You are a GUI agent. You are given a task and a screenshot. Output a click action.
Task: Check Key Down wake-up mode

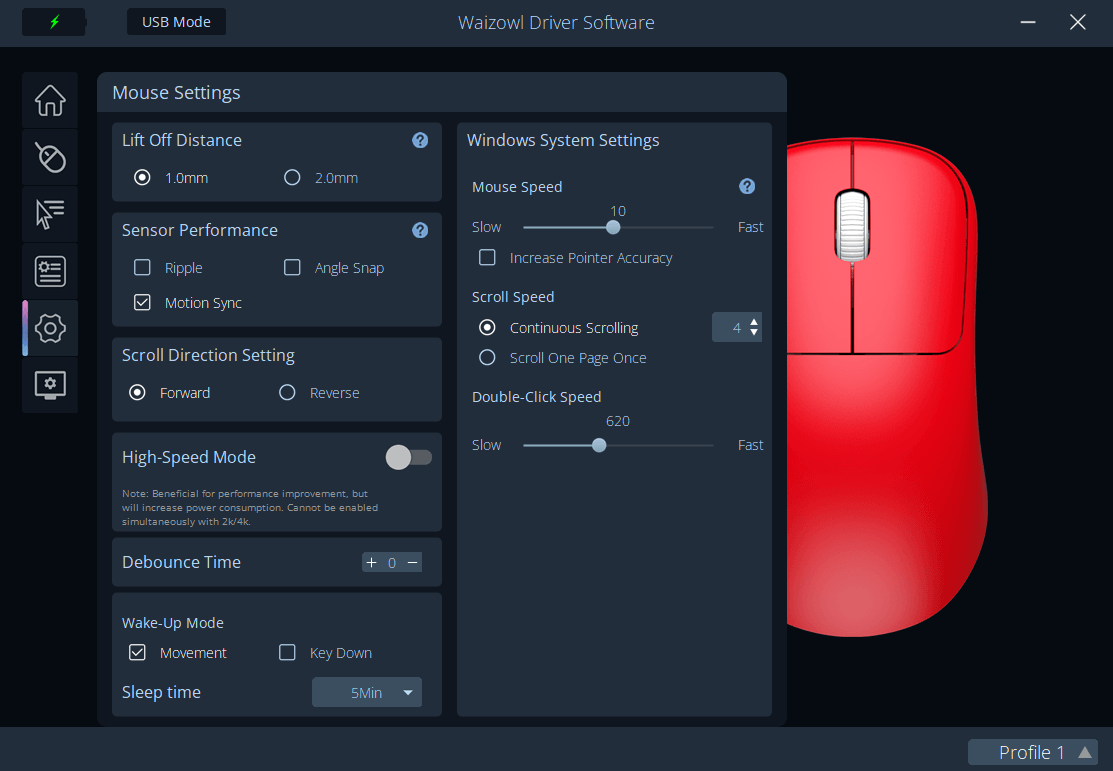pos(287,652)
